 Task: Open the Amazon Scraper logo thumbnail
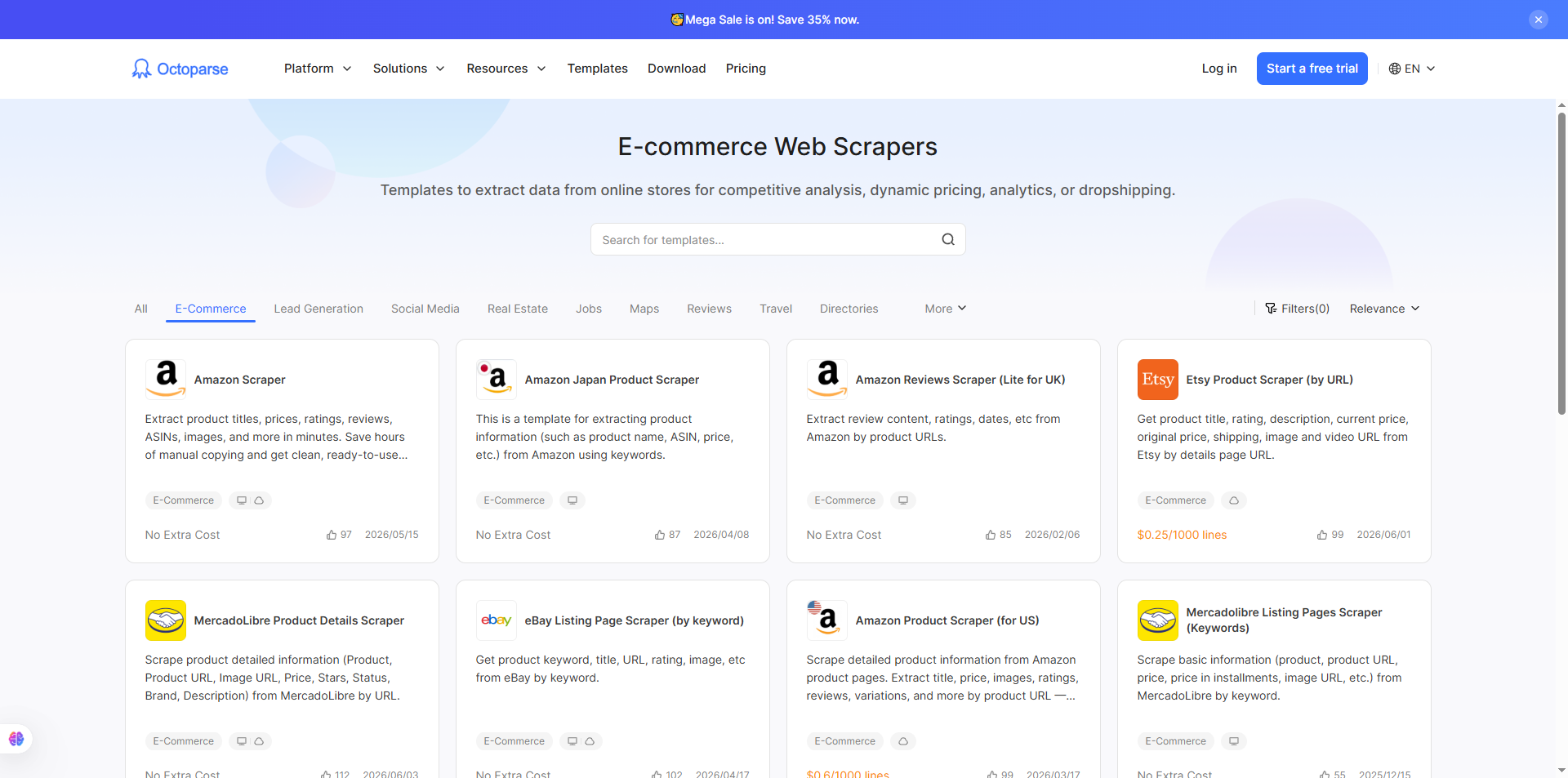pyautogui.click(x=166, y=380)
